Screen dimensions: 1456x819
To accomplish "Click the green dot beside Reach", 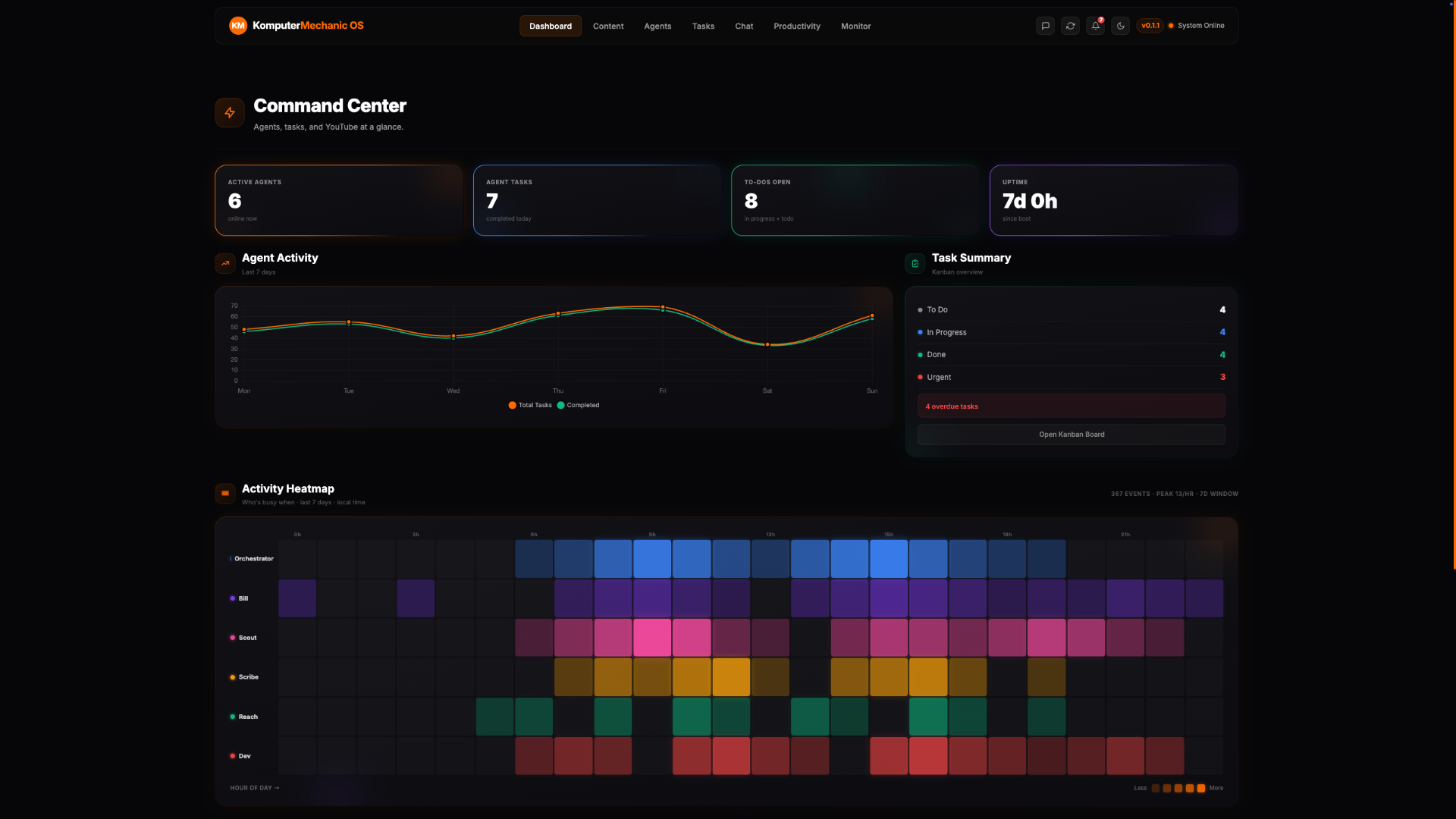I will (x=232, y=717).
